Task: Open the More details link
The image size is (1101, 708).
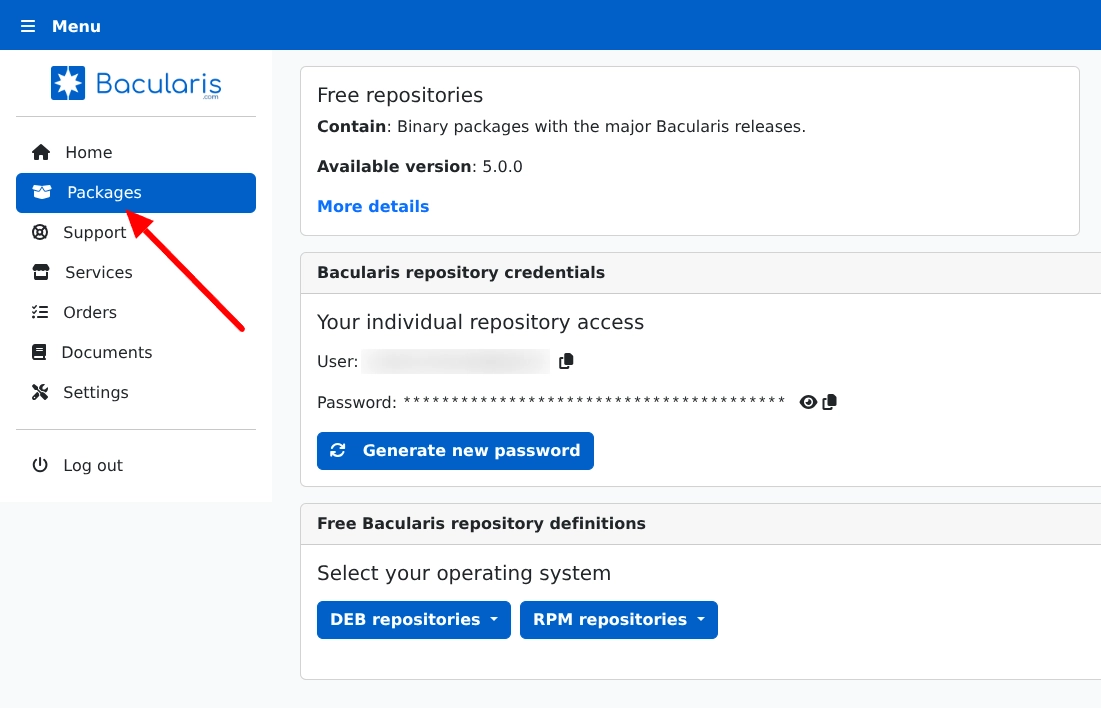Action: 373,206
